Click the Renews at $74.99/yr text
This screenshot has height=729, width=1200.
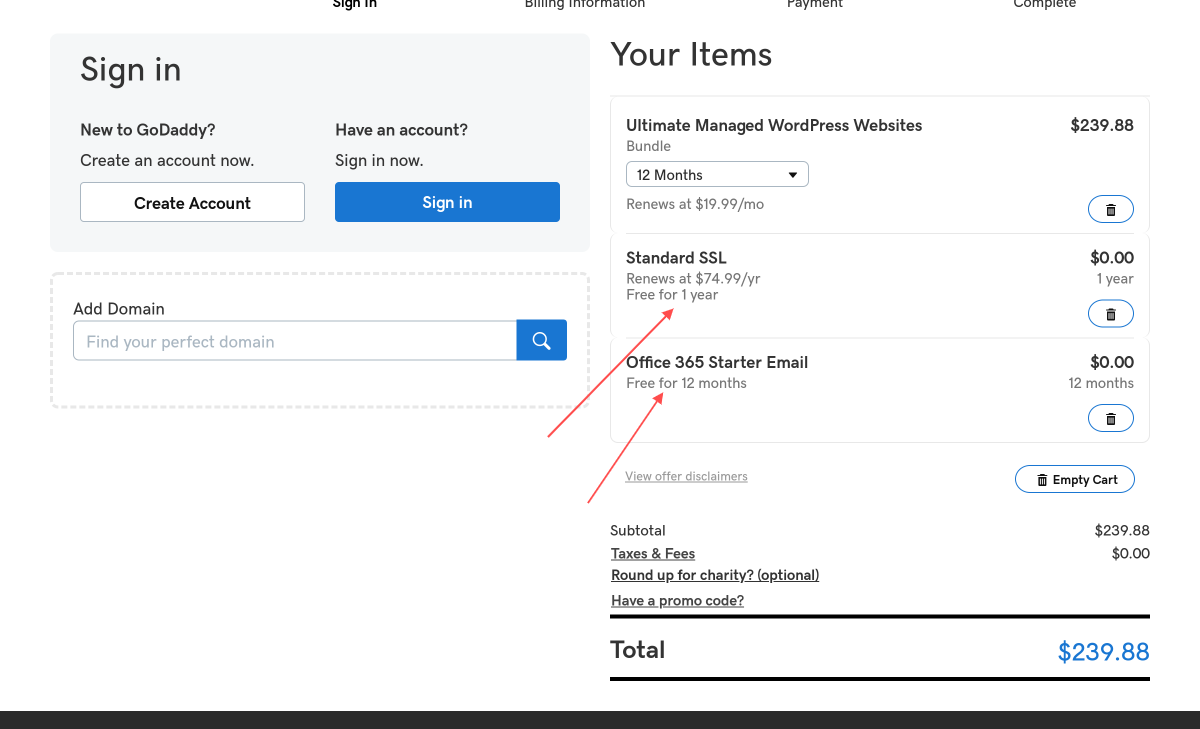tap(693, 278)
